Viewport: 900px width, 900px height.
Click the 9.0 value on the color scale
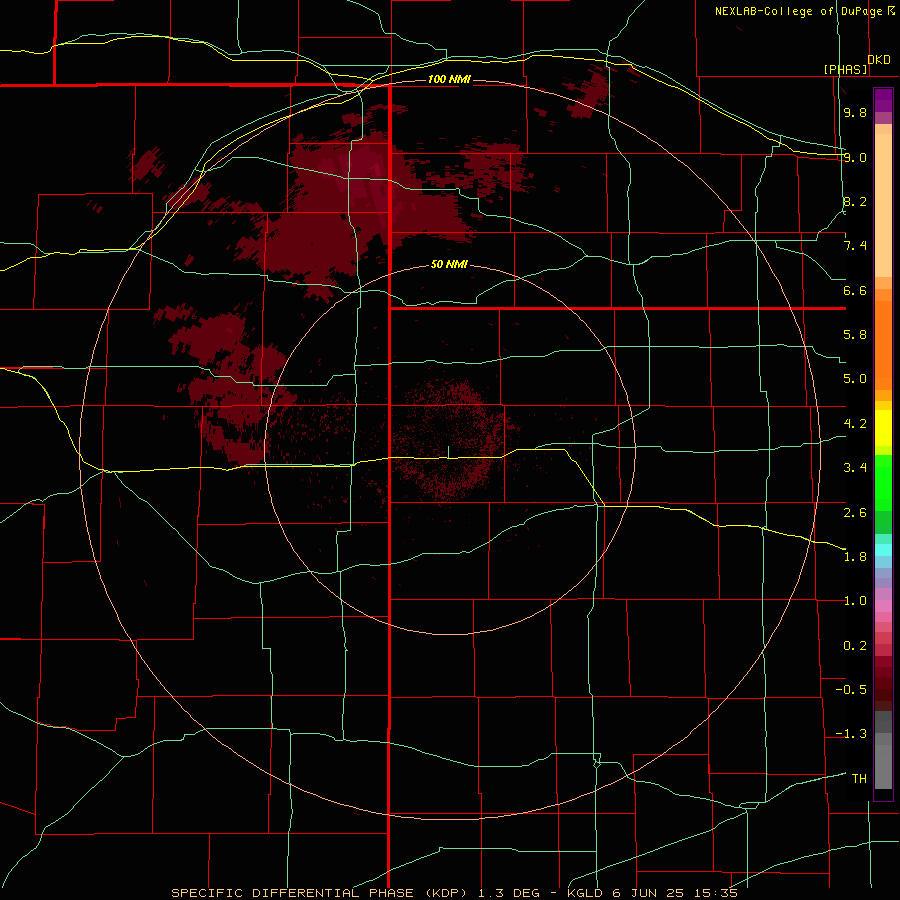[x=855, y=157]
